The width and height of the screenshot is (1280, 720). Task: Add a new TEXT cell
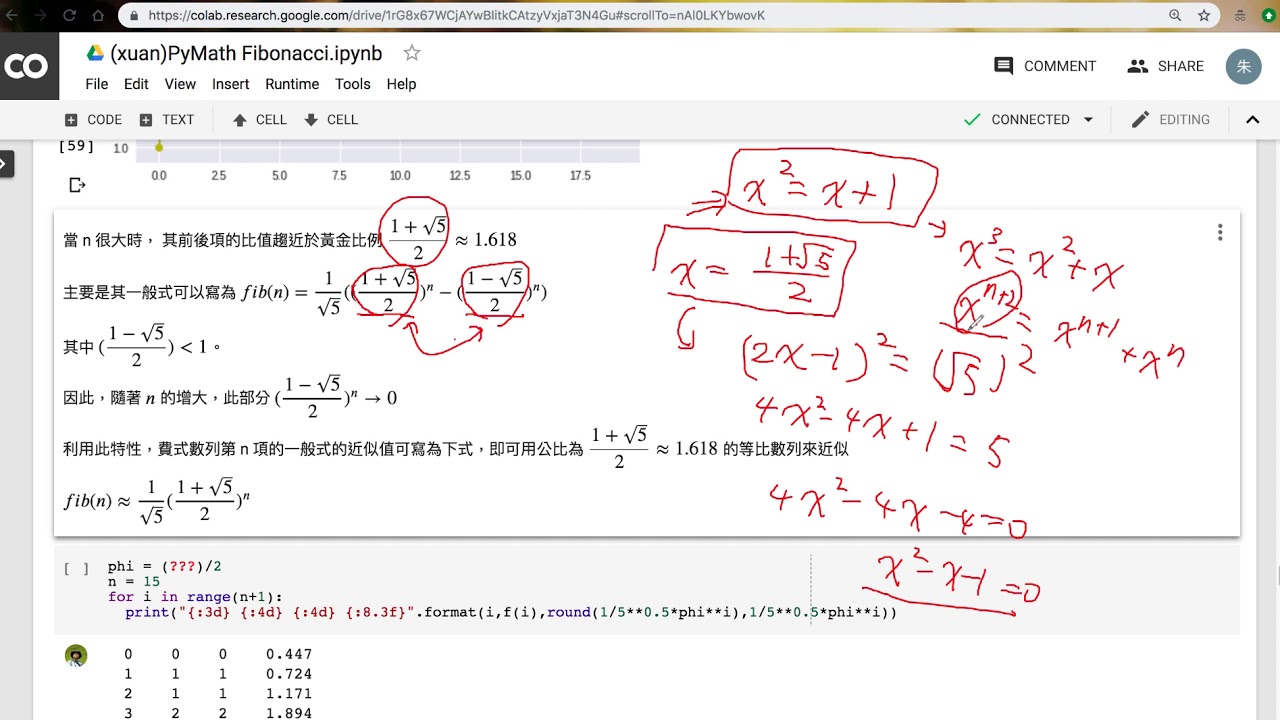(x=167, y=119)
